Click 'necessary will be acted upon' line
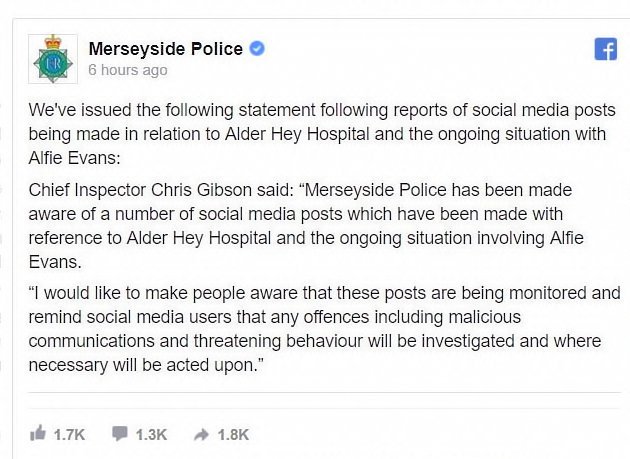Viewport: 630px width, 459px height. [x=146, y=365]
